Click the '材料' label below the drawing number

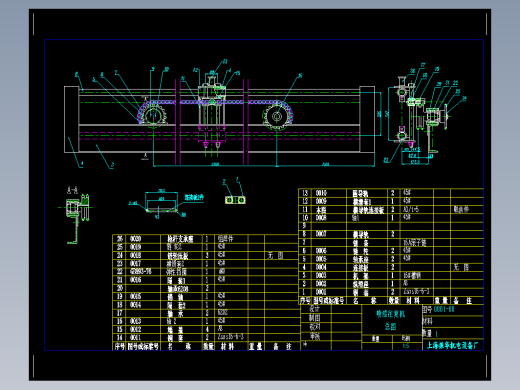[x=427, y=321]
